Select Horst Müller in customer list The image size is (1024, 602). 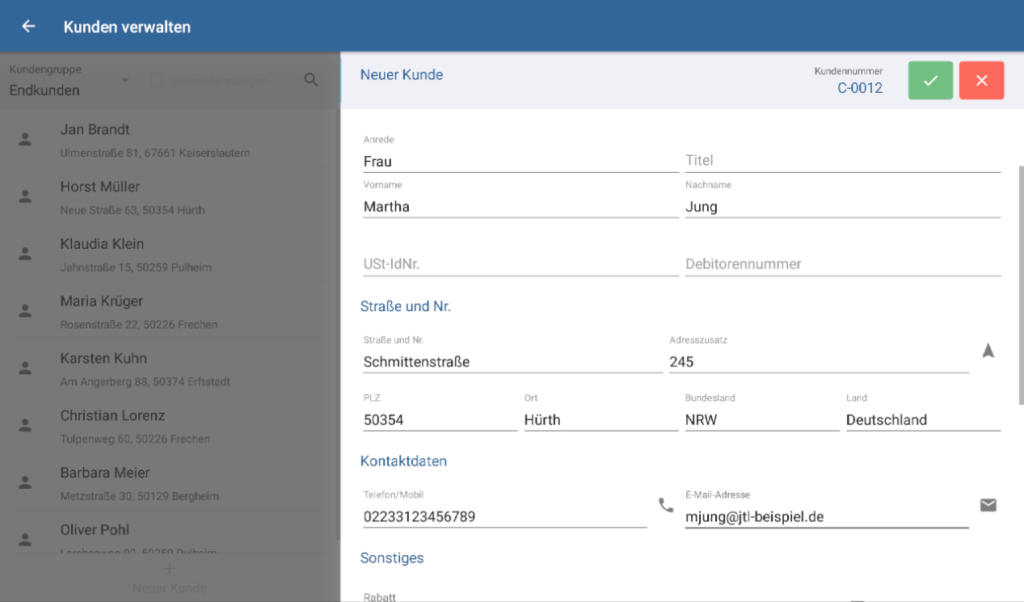pos(170,197)
